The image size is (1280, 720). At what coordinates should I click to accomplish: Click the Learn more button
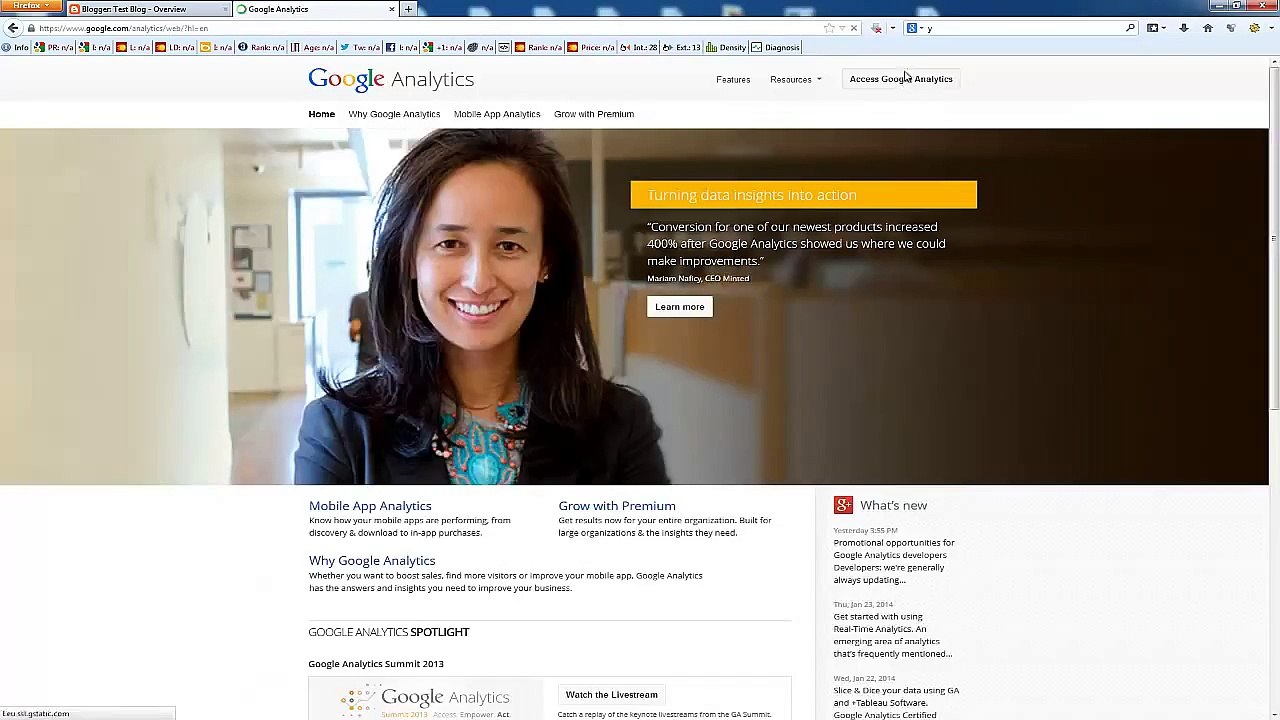tap(680, 307)
